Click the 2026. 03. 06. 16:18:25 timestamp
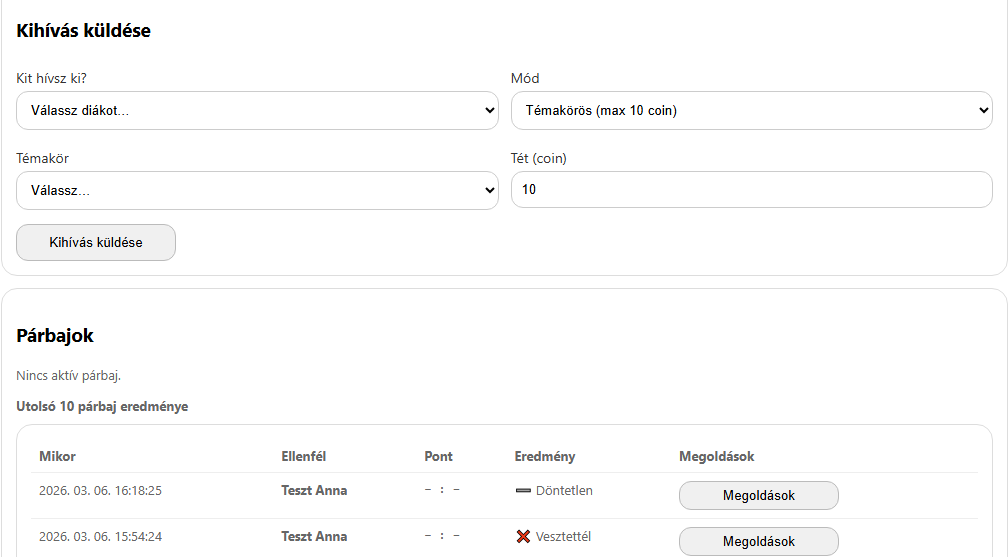The width and height of the screenshot is (1008, 557). coord(100,490)
